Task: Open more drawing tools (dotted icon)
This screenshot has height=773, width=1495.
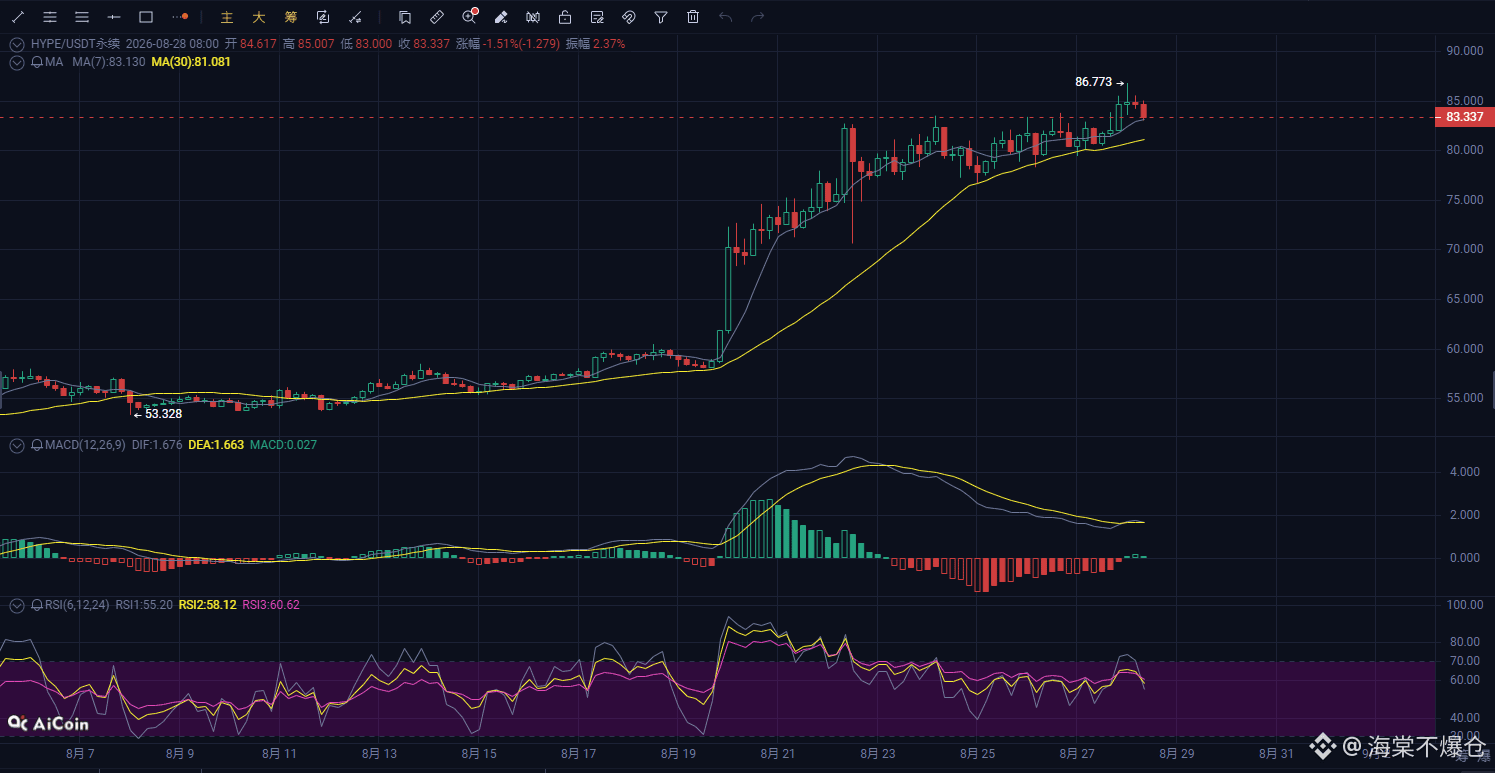Action: click(180, 17)
